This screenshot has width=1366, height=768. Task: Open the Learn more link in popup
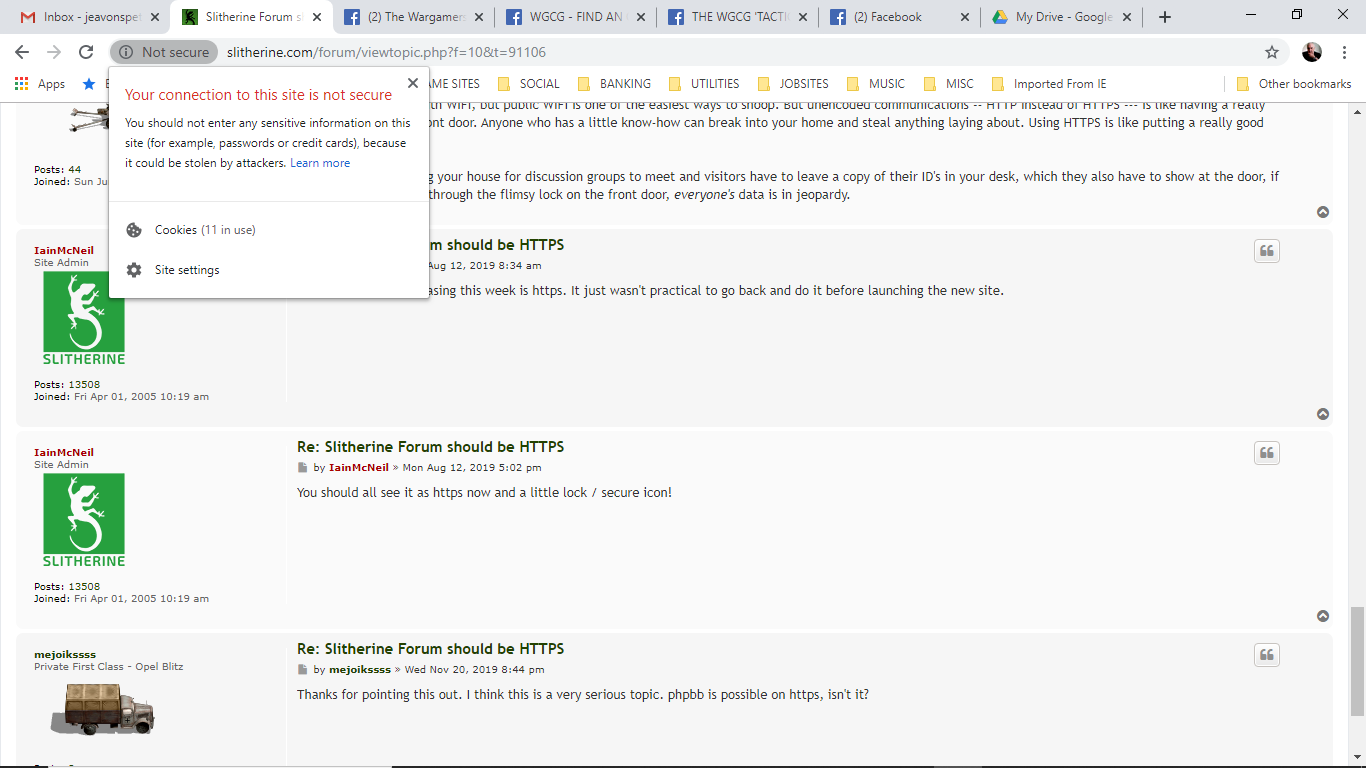click(320, 163)
